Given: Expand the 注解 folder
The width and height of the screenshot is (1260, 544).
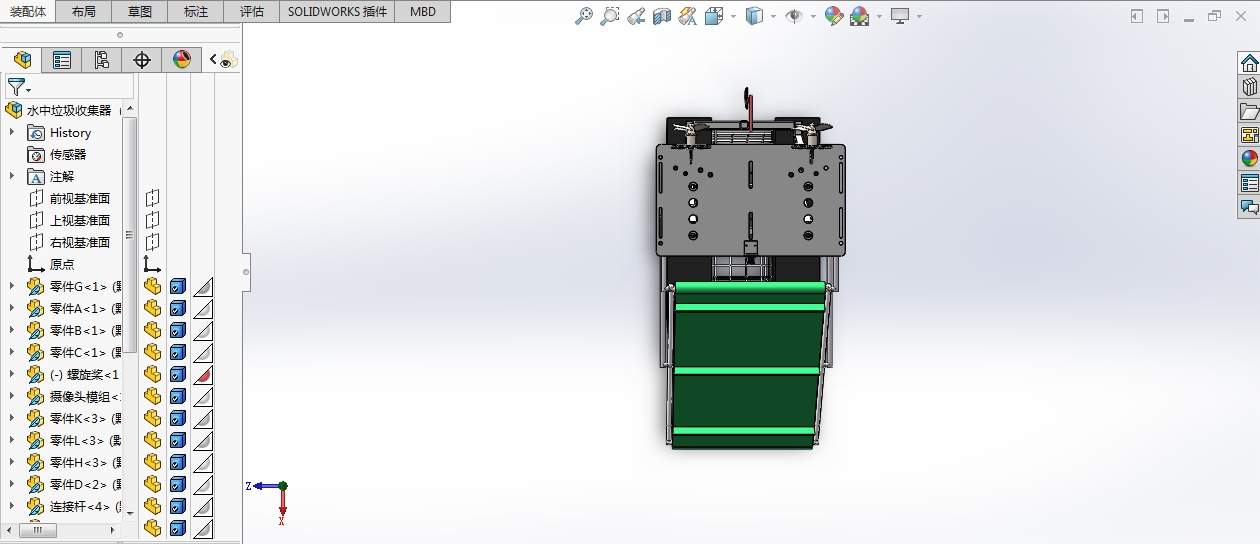Looking at the screenshot, I should point(12,176).
